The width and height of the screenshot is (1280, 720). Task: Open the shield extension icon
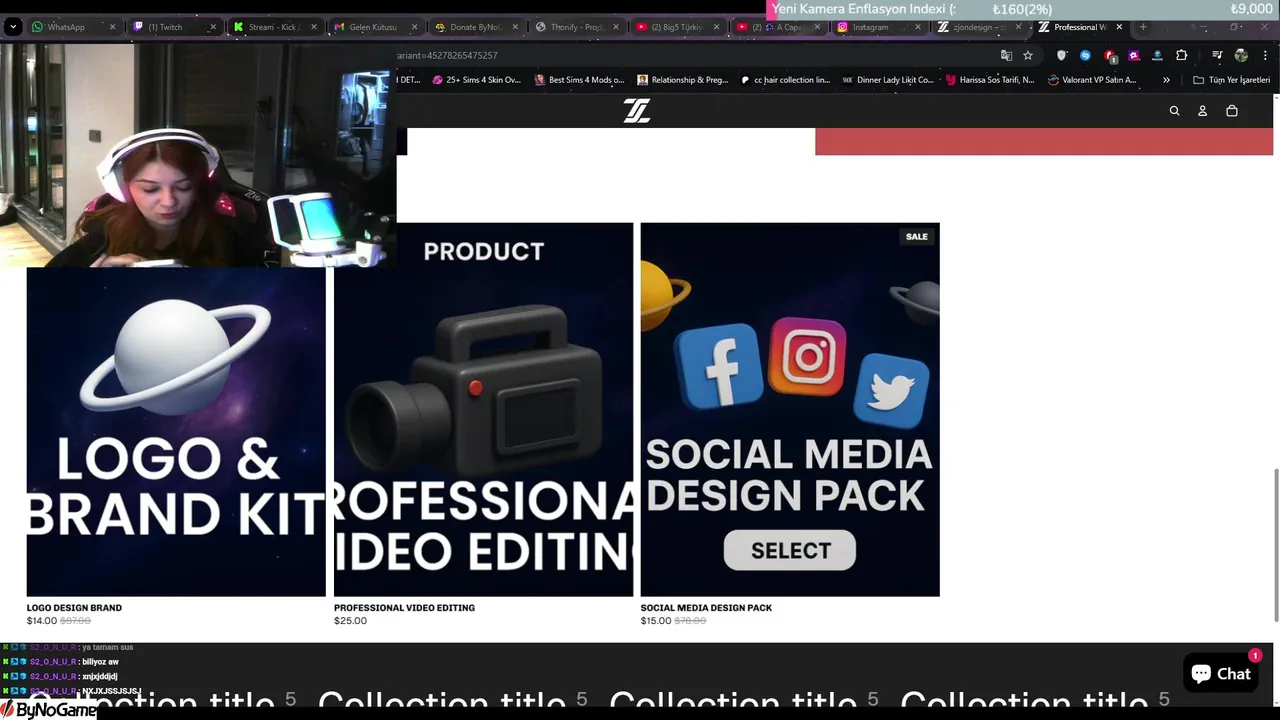click(x=1062, y=55)
